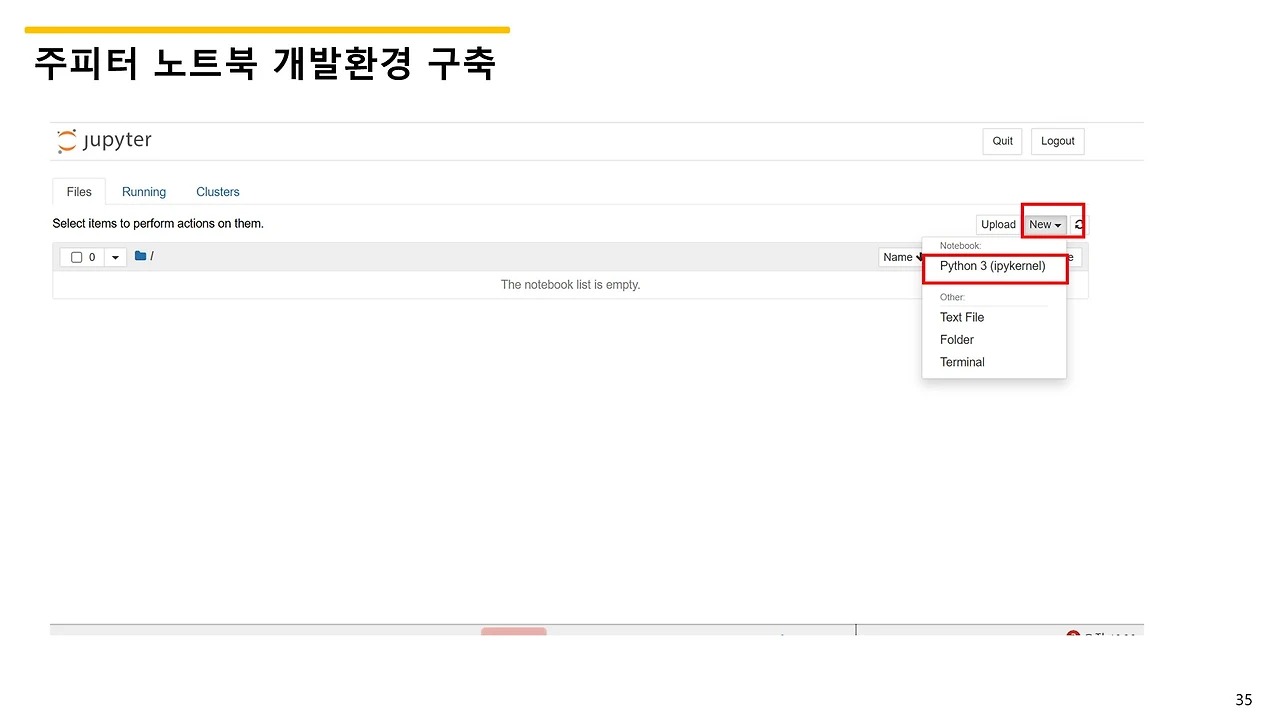Launch Terminal from the New menu

(x=962, y=362)
